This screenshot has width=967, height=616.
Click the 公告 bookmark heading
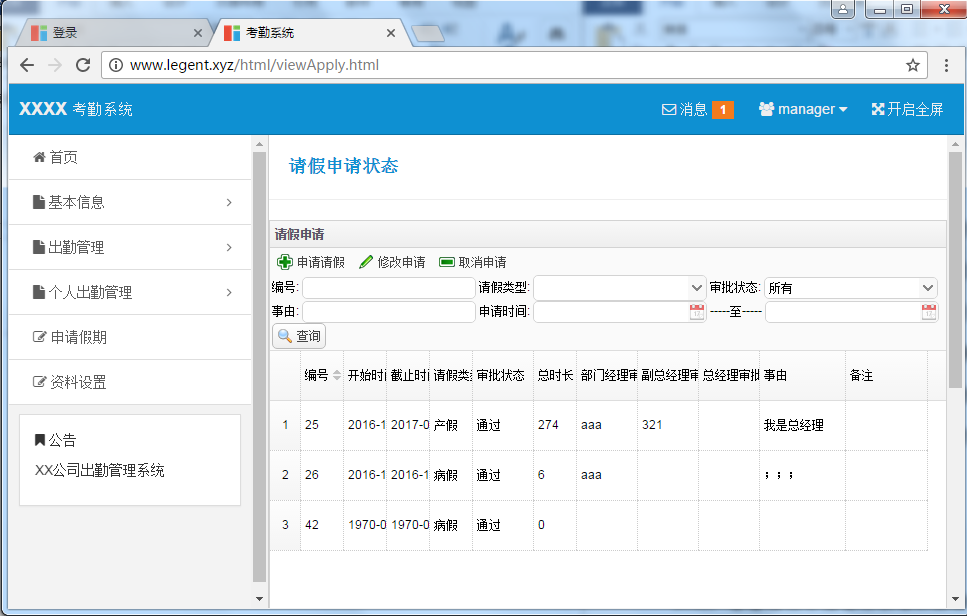click(x=55, y=440)
